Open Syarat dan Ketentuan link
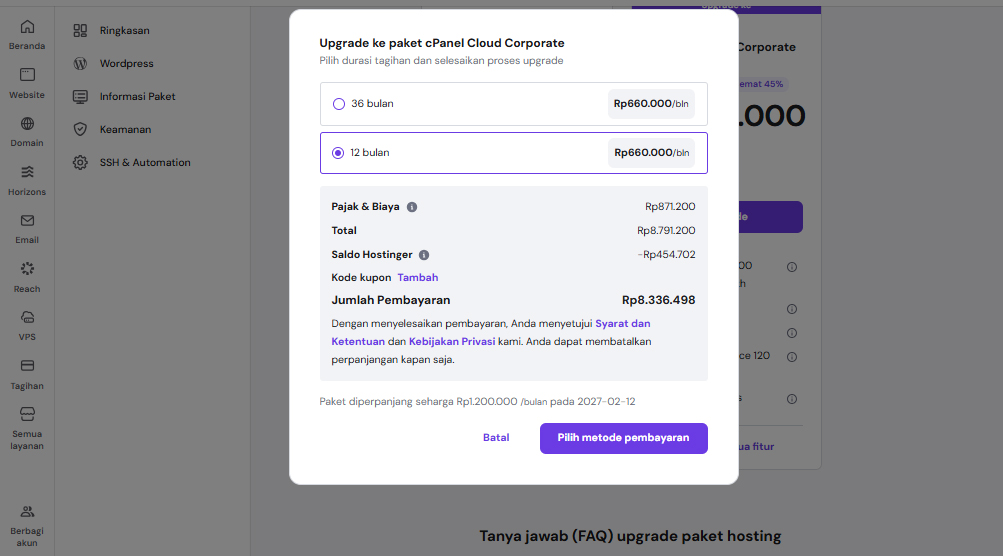This screenshot has width=1003, height=556. coord(622,324)
